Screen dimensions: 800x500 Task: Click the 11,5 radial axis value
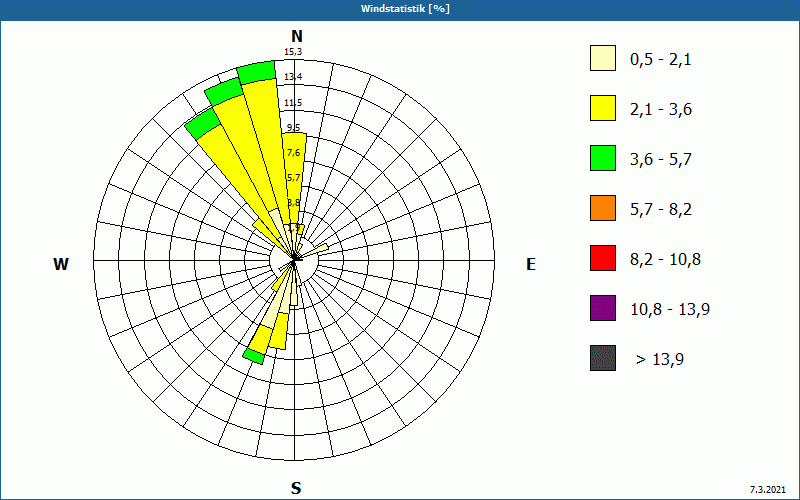pos(293,103)
